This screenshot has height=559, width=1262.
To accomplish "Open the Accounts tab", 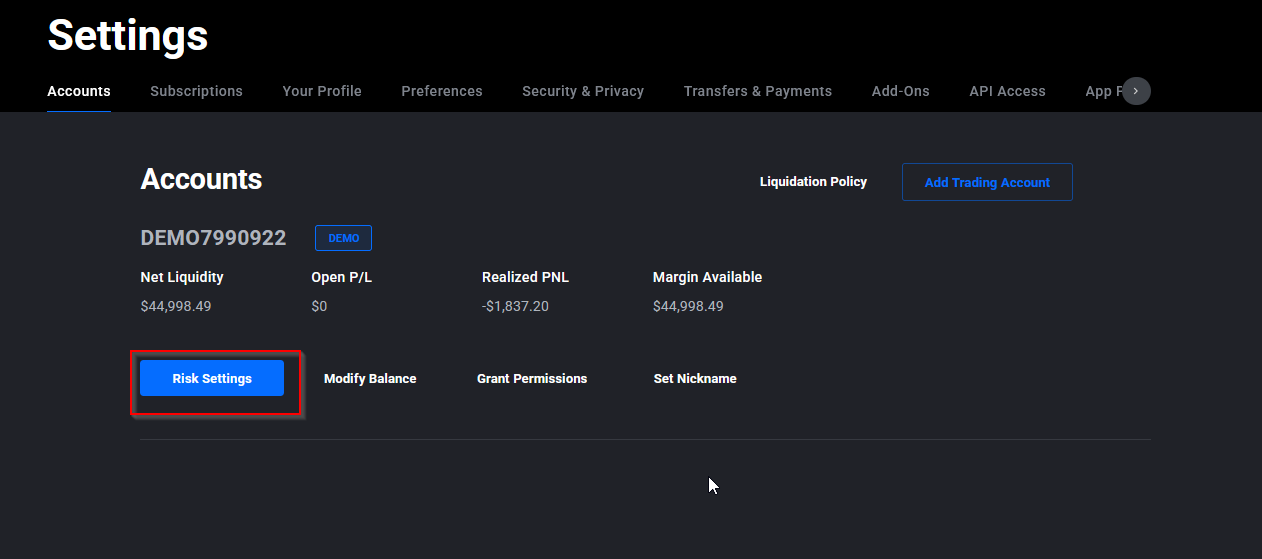I will coord(79,91).
